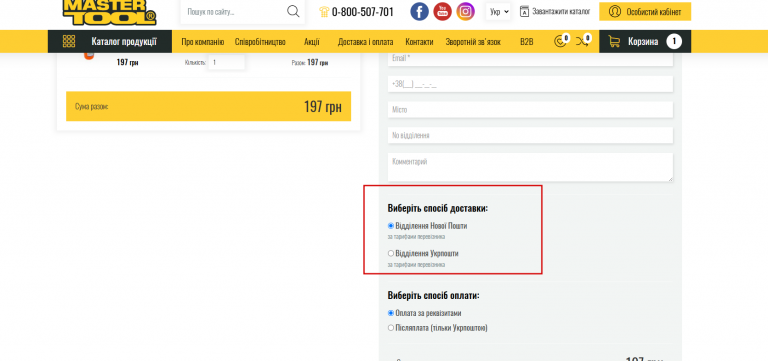This screenshot has width=768, height=361.
Task: Open Співробітництво menu item
Action: pyautogui.click(x=260, y=42)
